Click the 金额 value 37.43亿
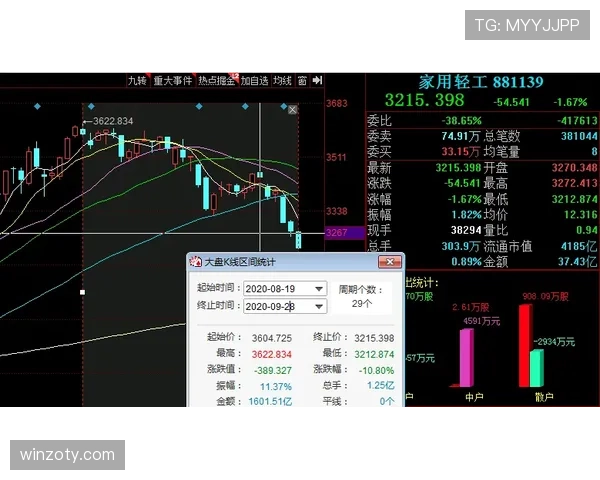 coord(577,262)
